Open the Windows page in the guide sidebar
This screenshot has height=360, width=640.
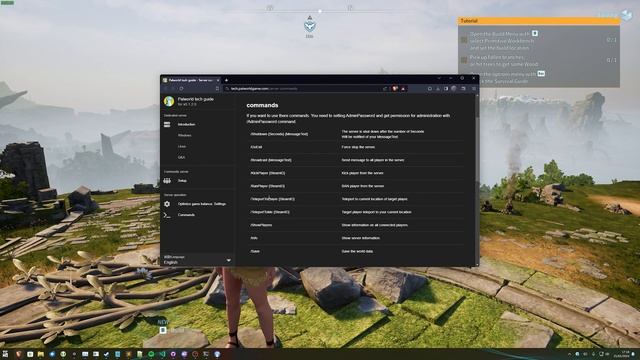tap(184, 135)
